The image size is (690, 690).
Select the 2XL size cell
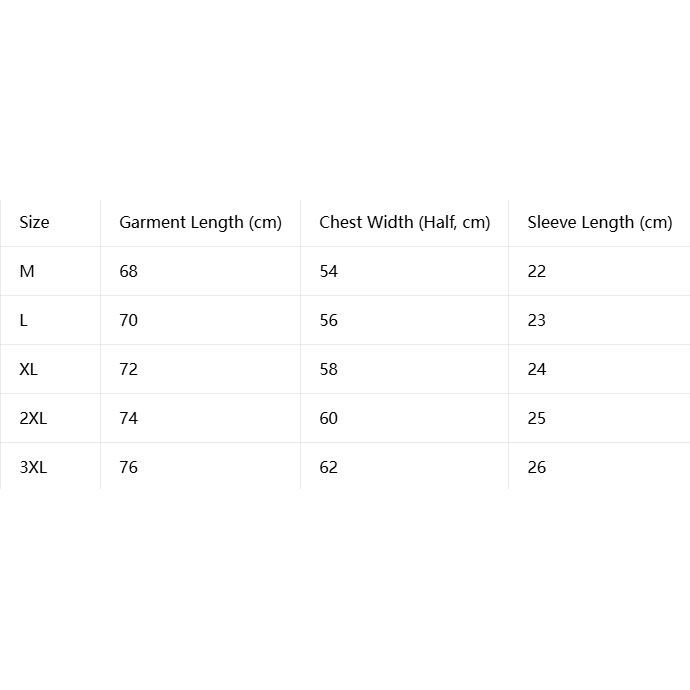(33, 418)
